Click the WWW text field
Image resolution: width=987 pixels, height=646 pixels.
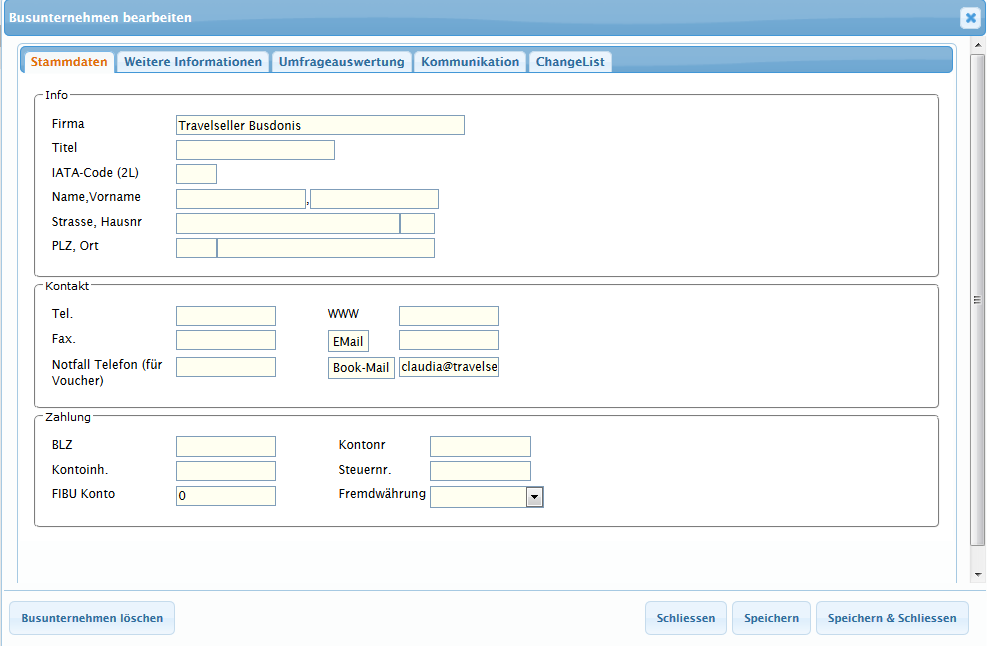click(448, 316)
